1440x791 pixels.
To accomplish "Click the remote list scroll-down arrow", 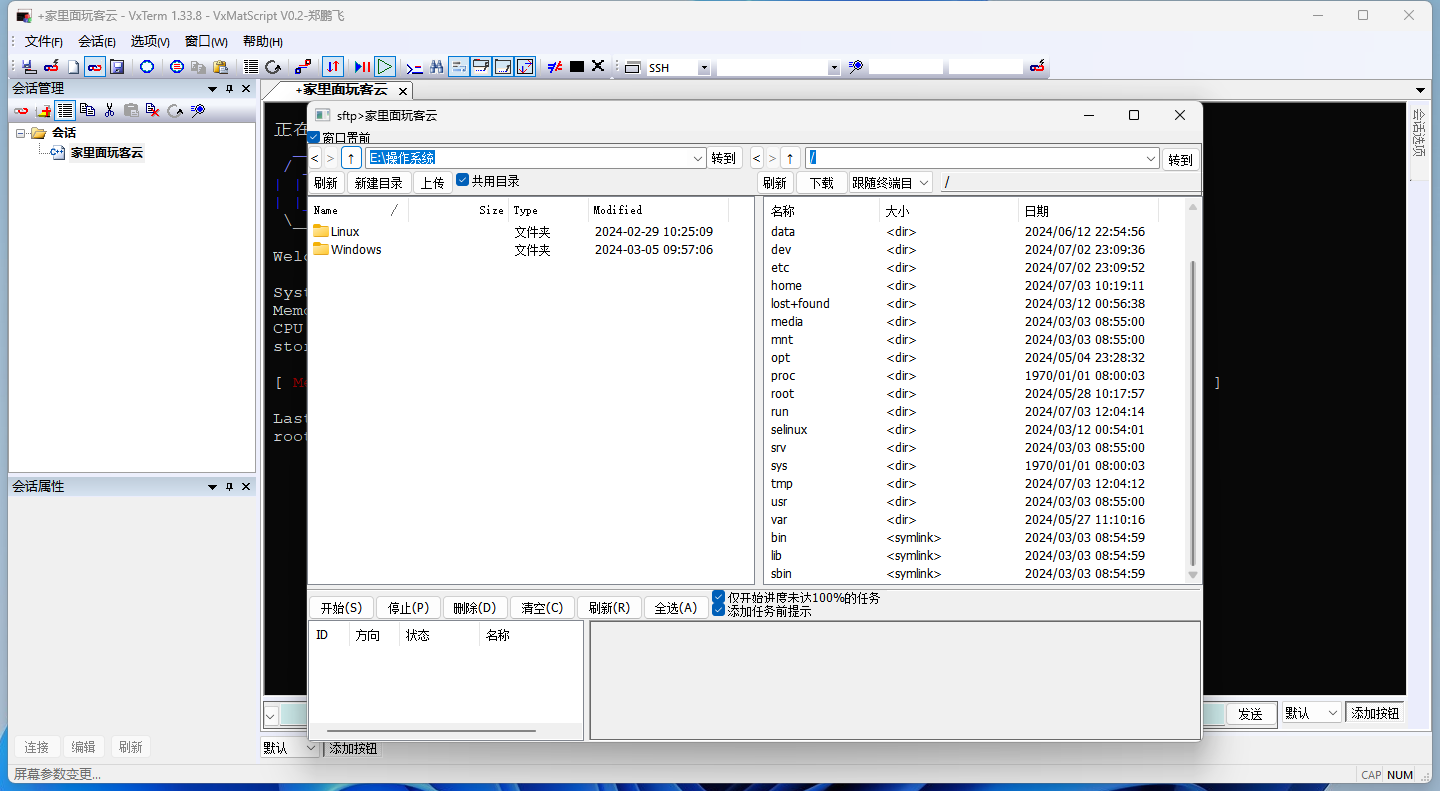I will pyautogui.click(x=1192, y=575).
